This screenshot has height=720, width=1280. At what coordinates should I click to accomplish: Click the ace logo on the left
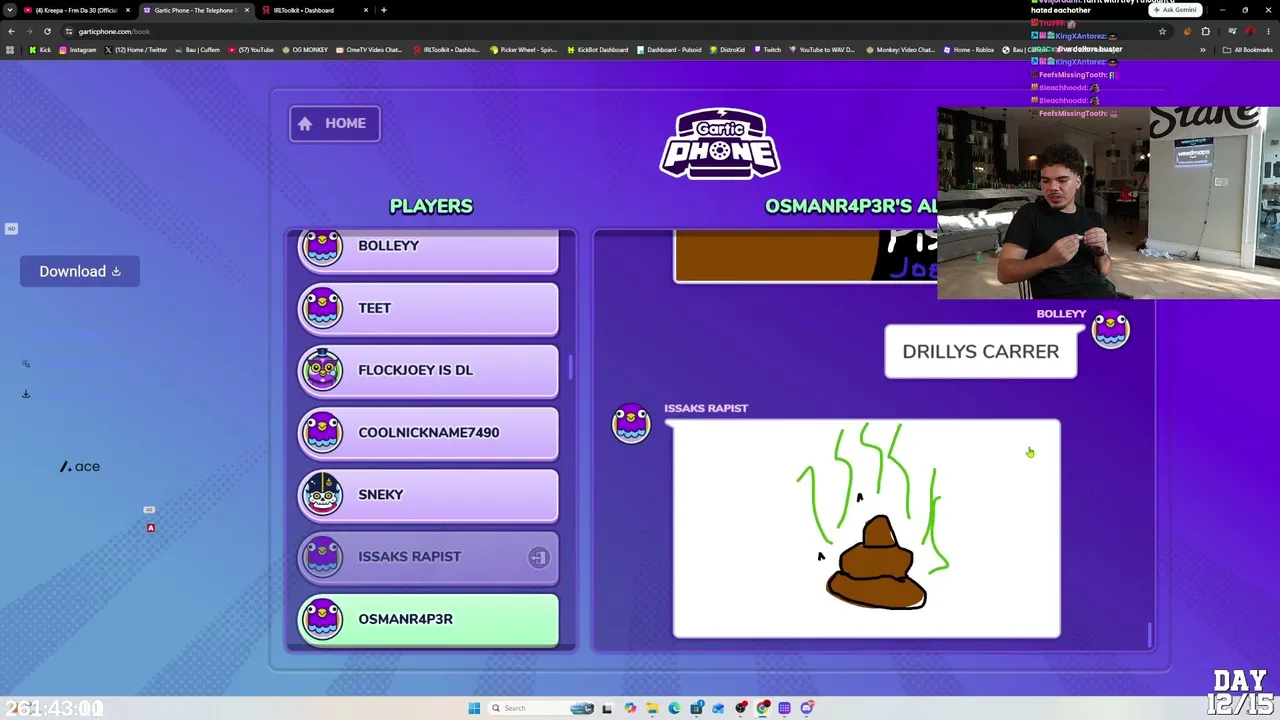tap(80, 467)
